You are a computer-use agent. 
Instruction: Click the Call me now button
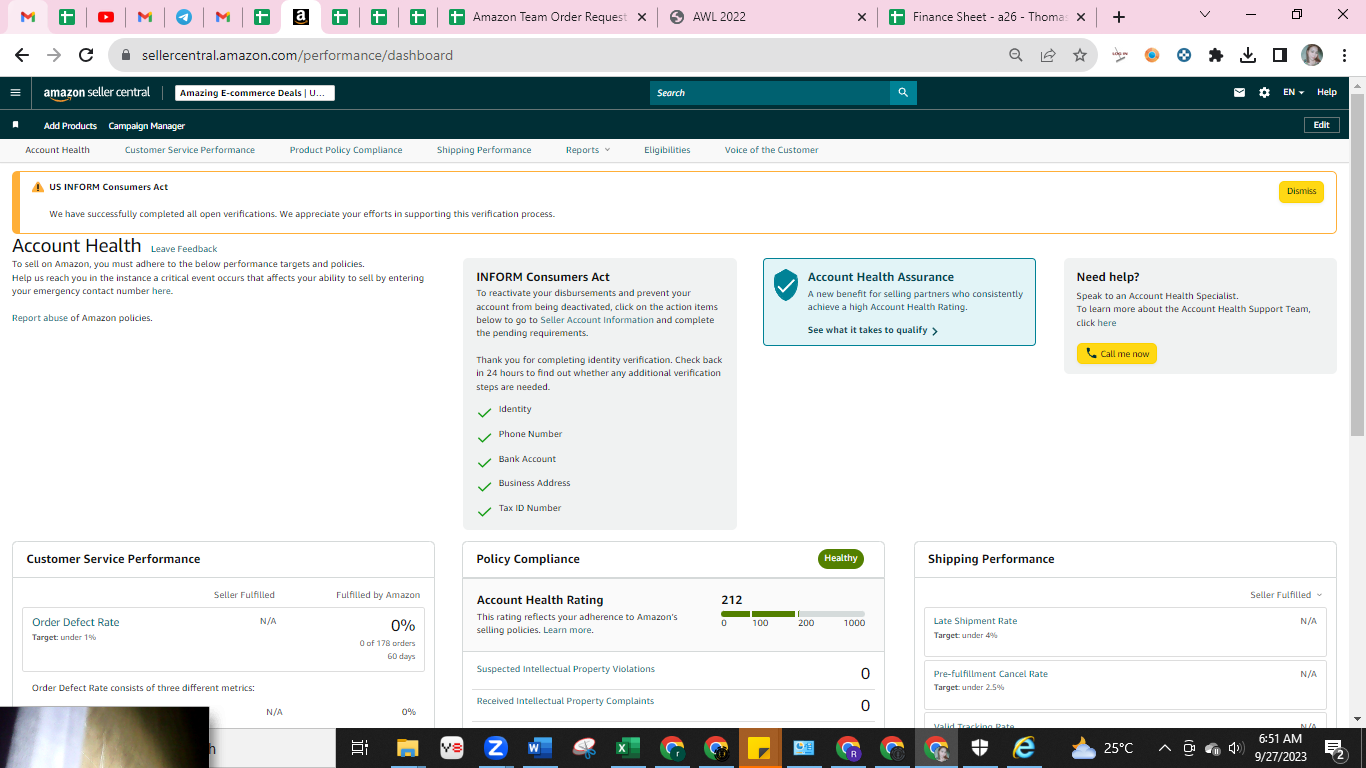pyautogui.click(x=1117, y=354)
